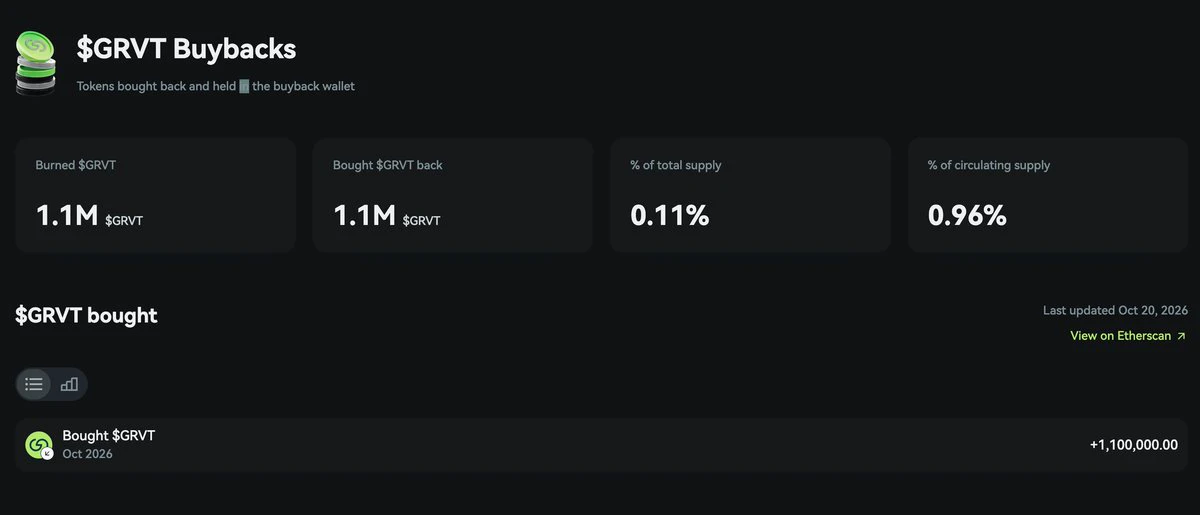This screenshot has height=515, width=1200.
Task: Switch to list view toggle
Action: point(35,384)
